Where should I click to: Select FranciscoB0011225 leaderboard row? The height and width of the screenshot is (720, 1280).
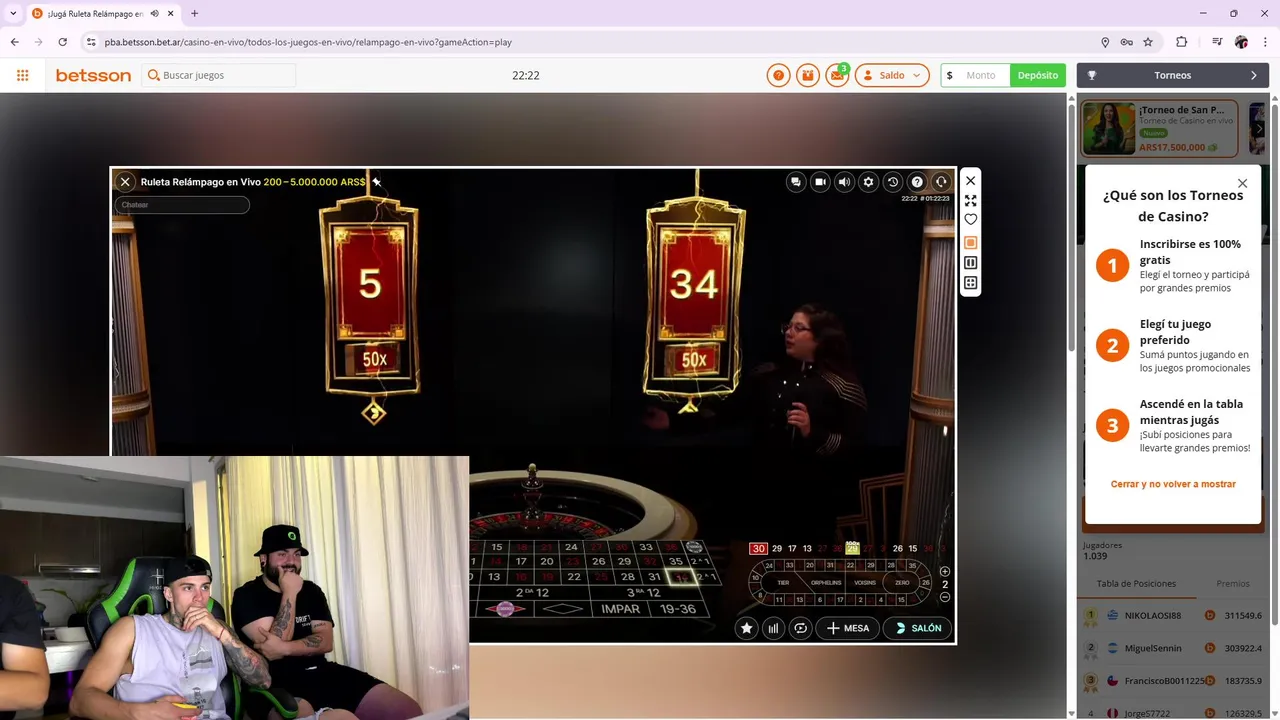pyautogui.click(x=1173, y=680)
